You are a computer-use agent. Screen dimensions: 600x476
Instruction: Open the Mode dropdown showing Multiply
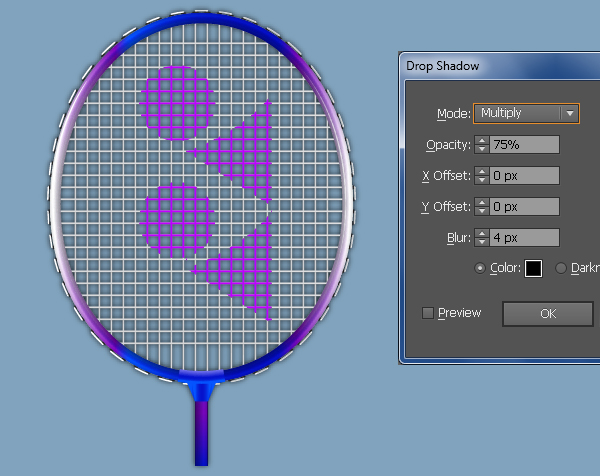(x=527, y=113)
